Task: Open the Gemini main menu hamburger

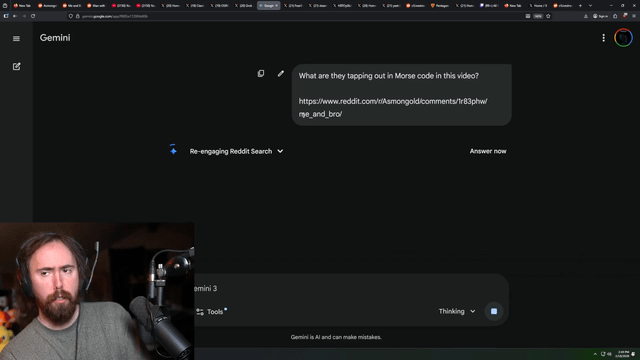Action: click(16, 38)
